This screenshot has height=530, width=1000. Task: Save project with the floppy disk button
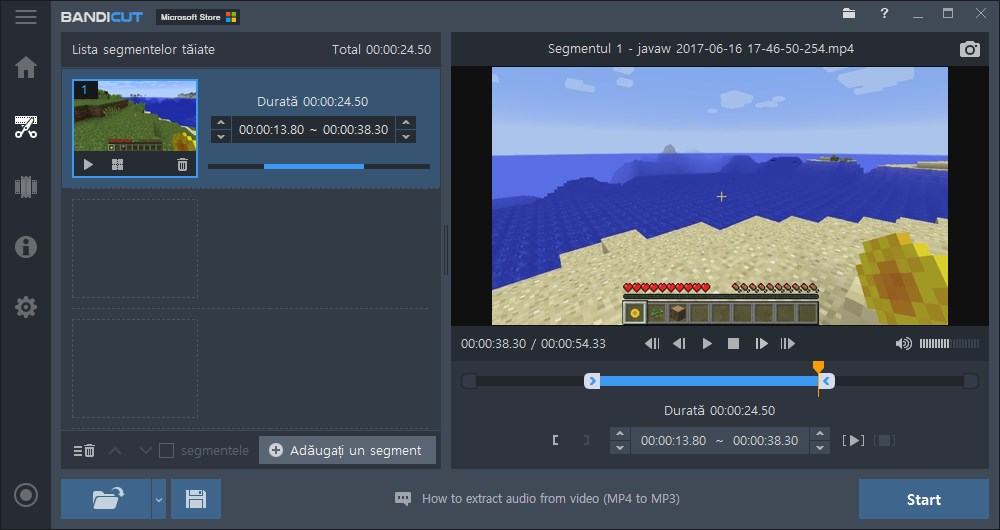[x=196, y=499]
